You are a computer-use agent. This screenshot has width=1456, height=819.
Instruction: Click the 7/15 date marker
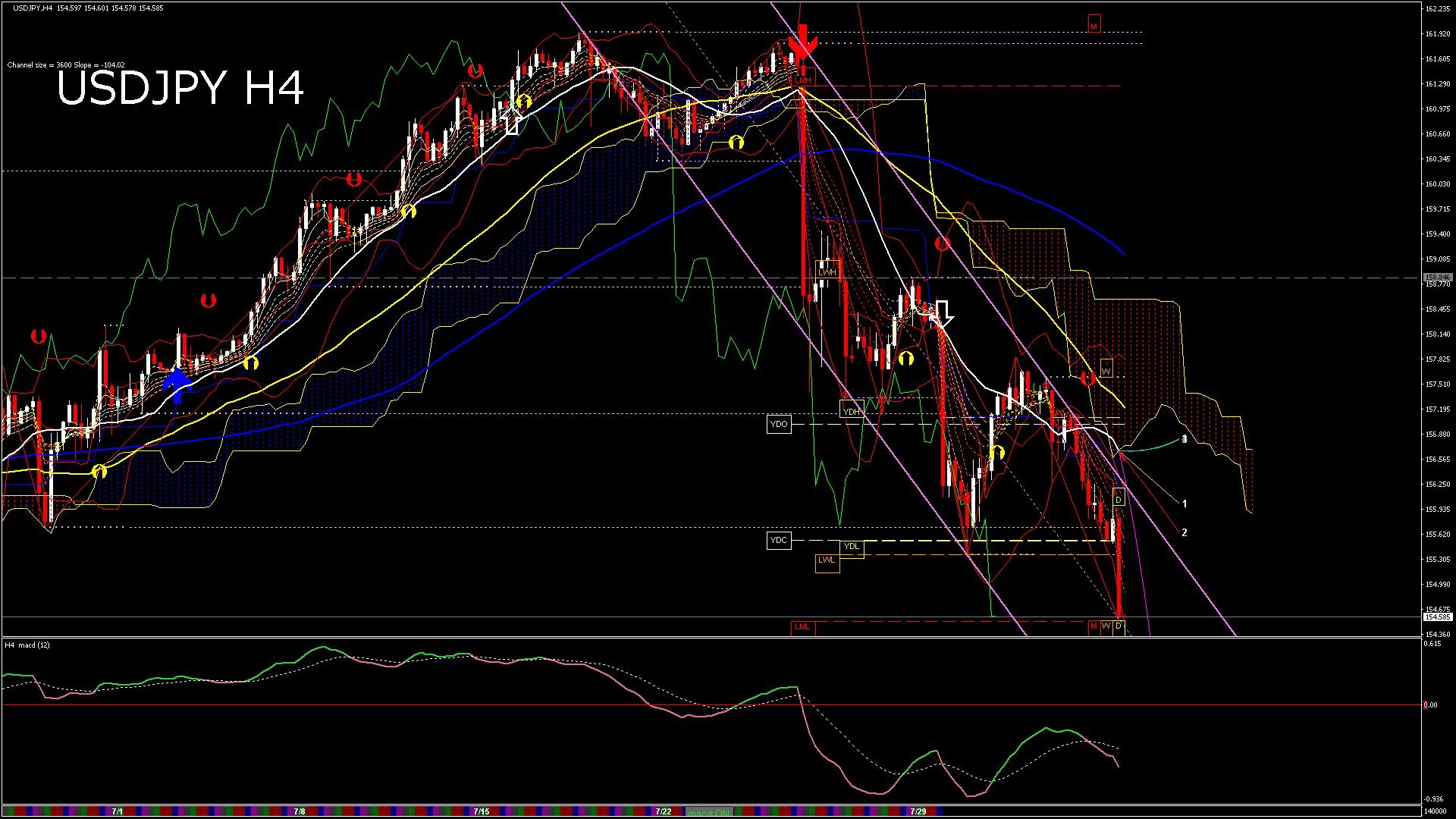(x=481, y=811)
